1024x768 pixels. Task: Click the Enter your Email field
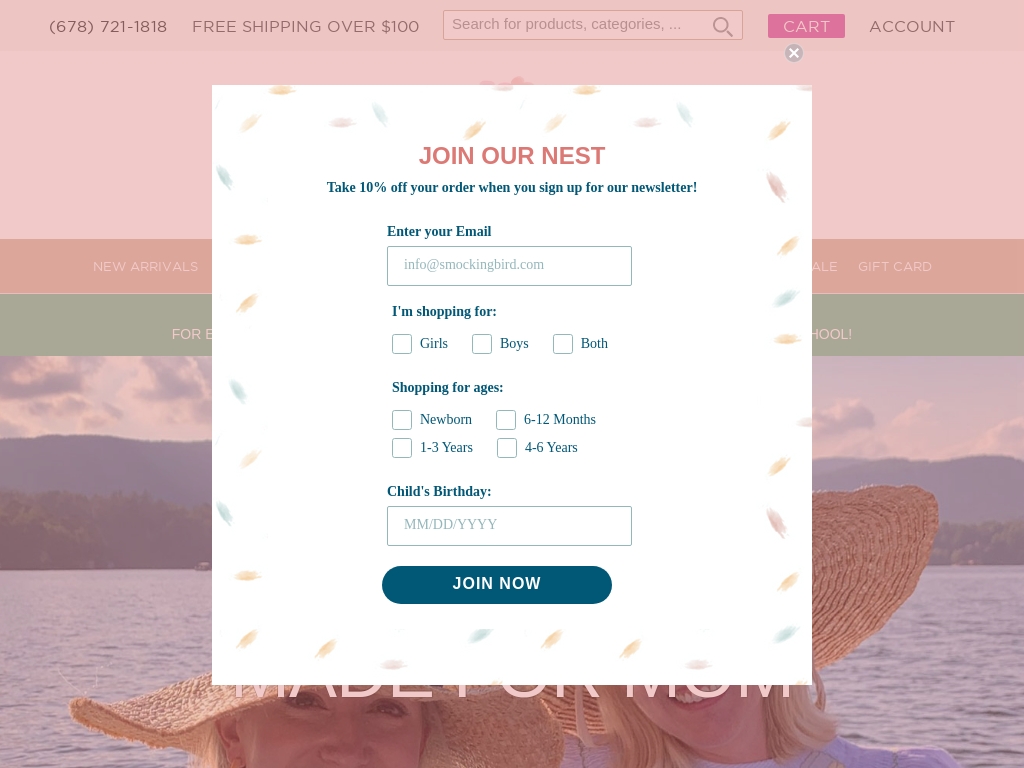click(x=509, y=265)
